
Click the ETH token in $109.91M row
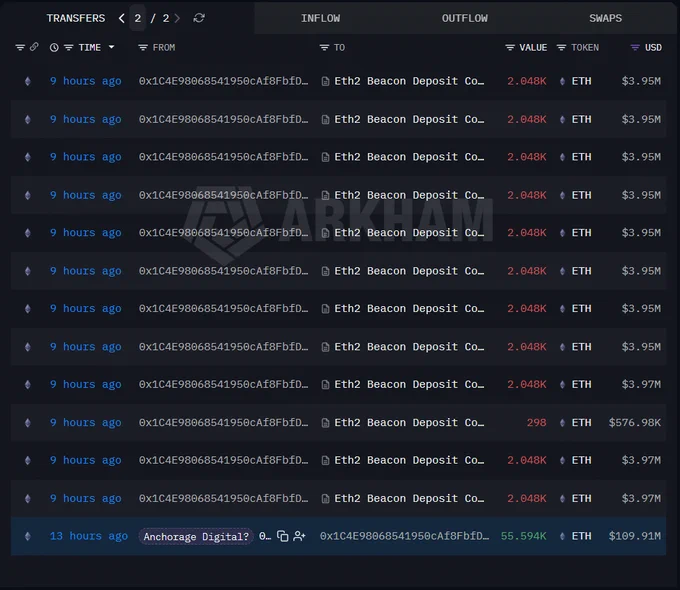click(581, 536)
